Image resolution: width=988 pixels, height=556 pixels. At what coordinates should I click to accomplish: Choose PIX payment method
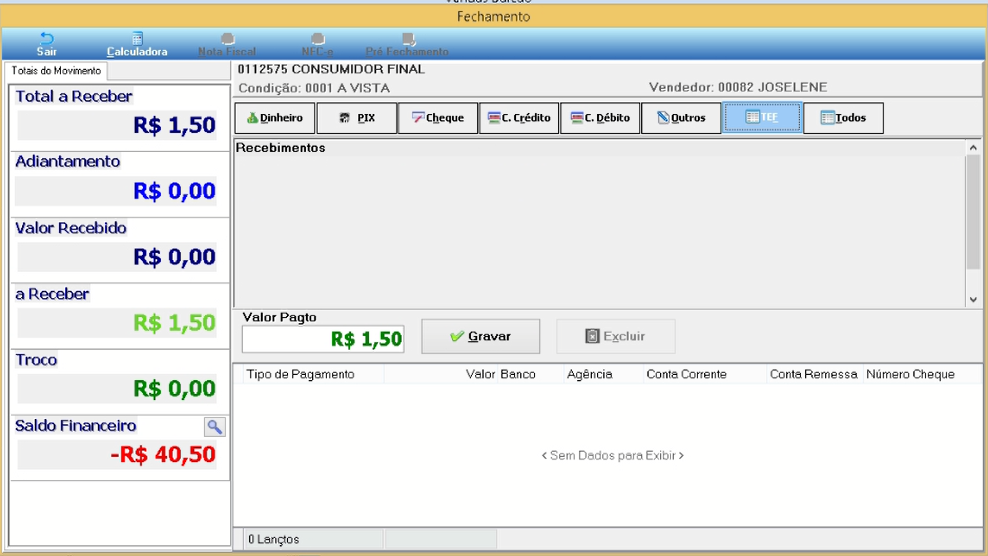tap(357, 118)
